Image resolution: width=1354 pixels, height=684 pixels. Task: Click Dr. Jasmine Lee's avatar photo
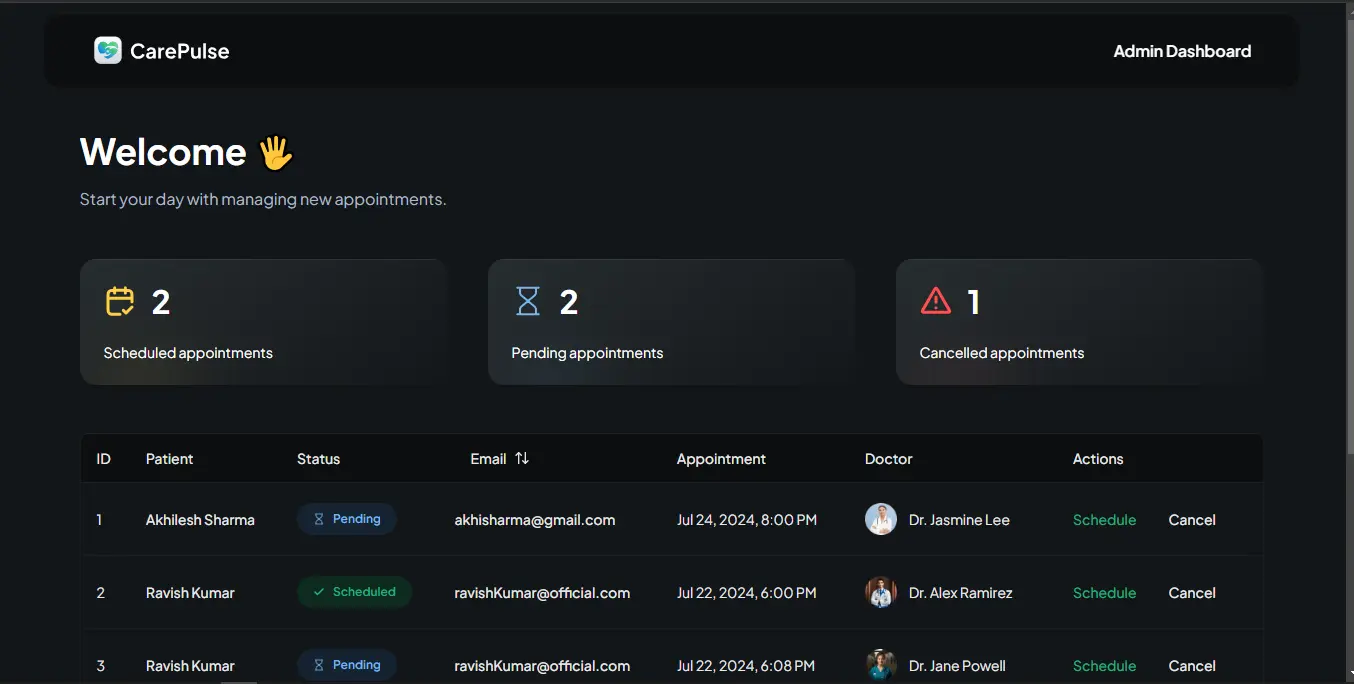[881, 519]
